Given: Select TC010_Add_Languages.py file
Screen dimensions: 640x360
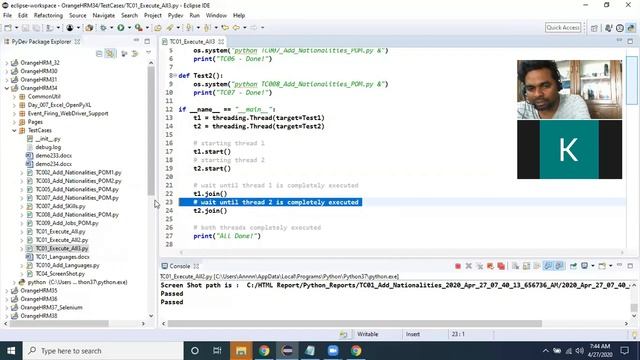Looking at the screenshot, I should [67, 265].
